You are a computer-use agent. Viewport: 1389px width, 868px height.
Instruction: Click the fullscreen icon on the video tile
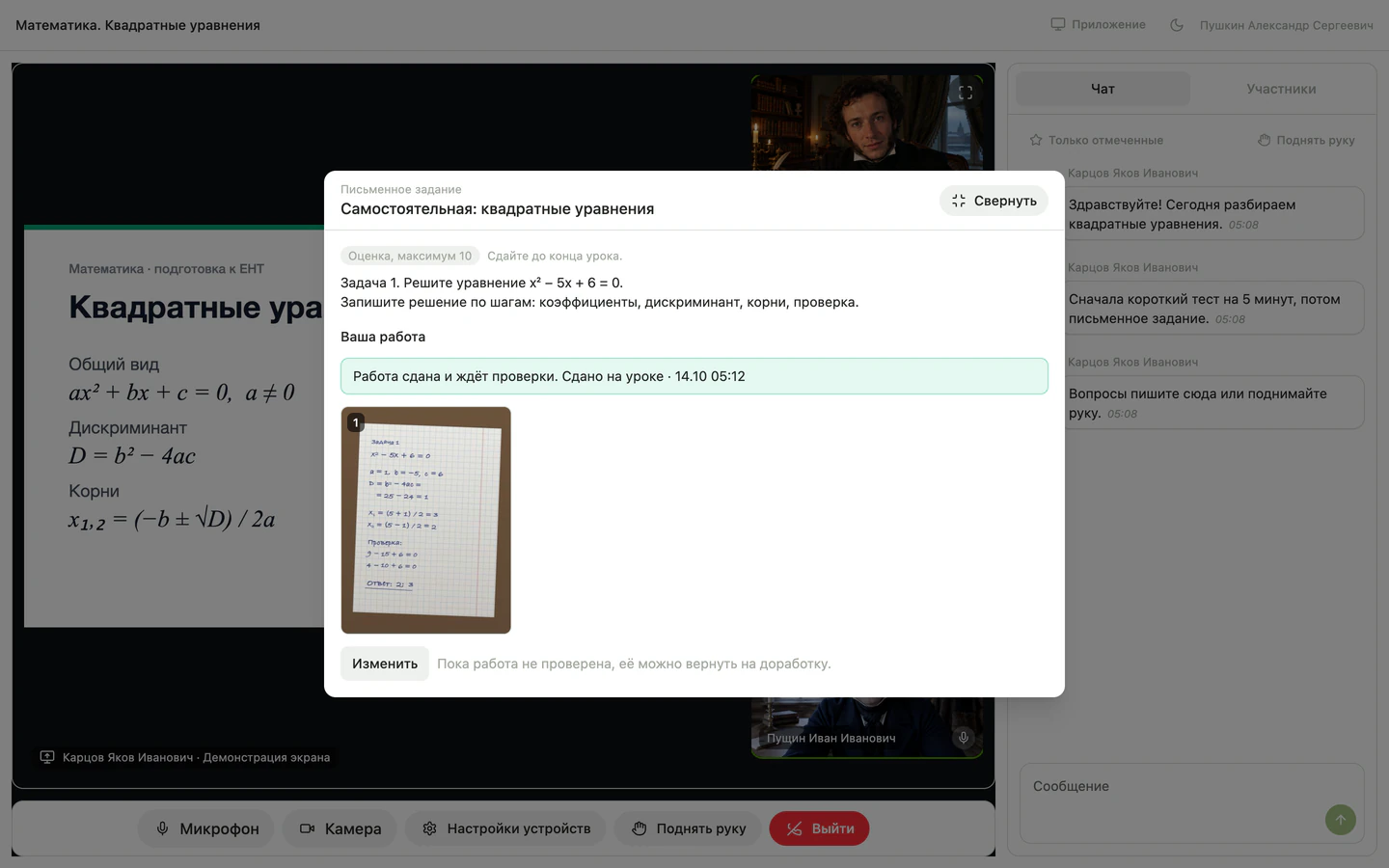[966, 93]
